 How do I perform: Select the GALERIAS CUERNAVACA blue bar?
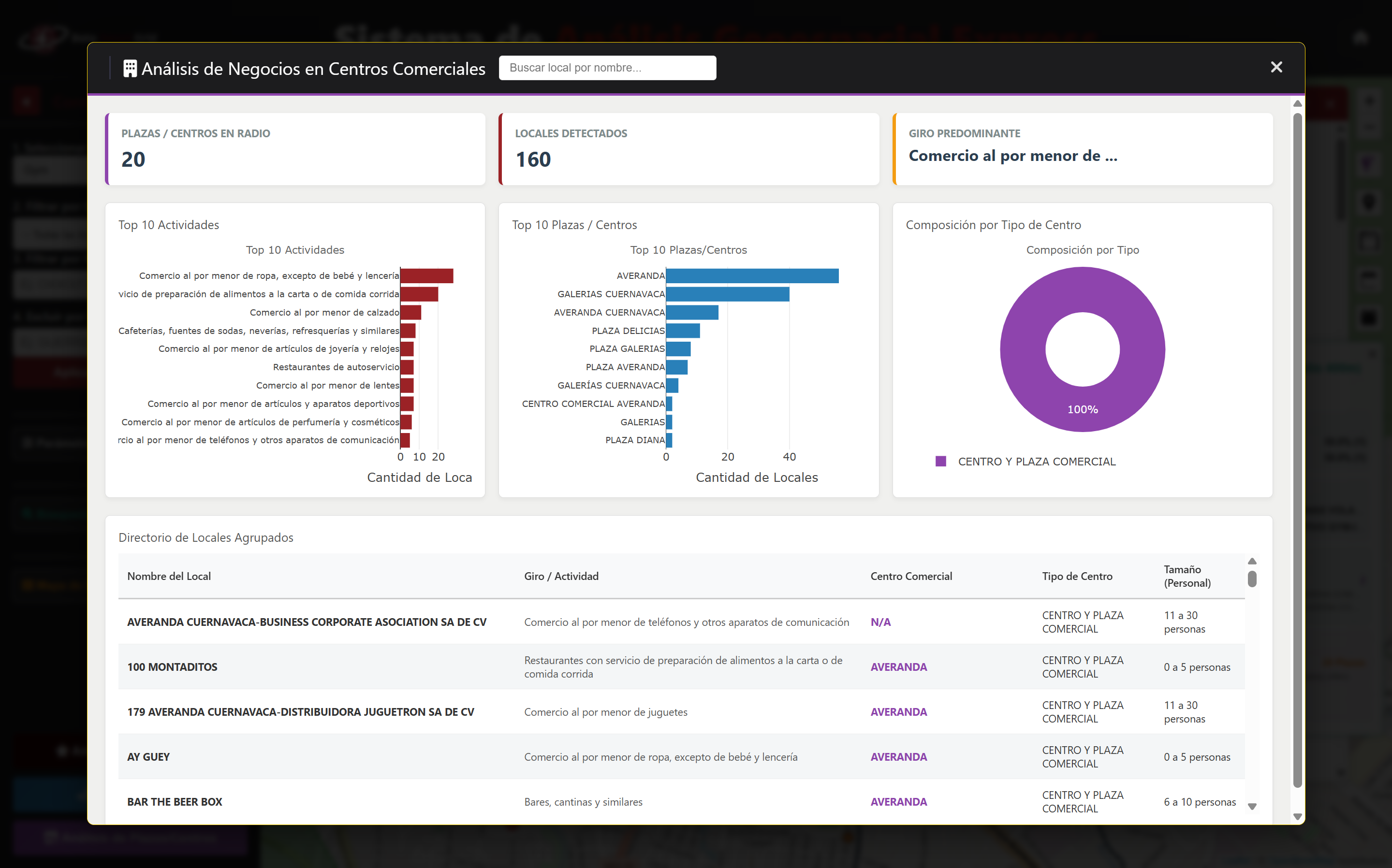(x=727, y=294)
